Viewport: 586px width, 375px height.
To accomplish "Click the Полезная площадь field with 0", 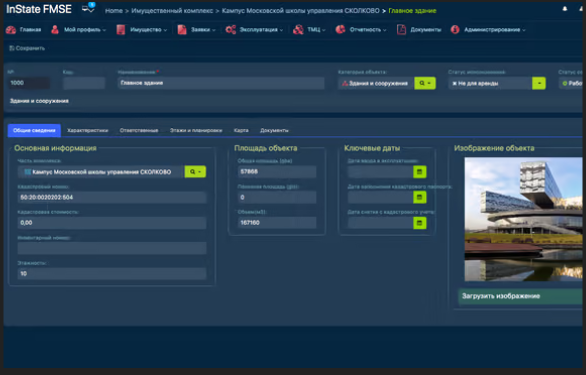I will (x=277, y=197).
